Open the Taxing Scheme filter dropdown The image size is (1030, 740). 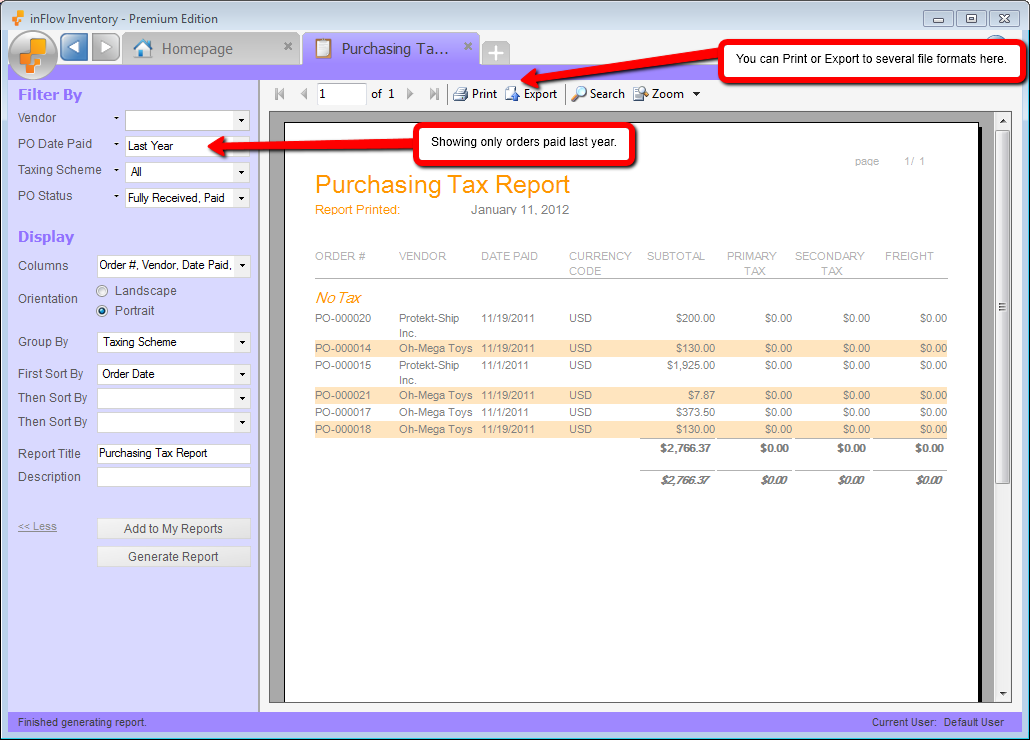(x=241, y=172)
